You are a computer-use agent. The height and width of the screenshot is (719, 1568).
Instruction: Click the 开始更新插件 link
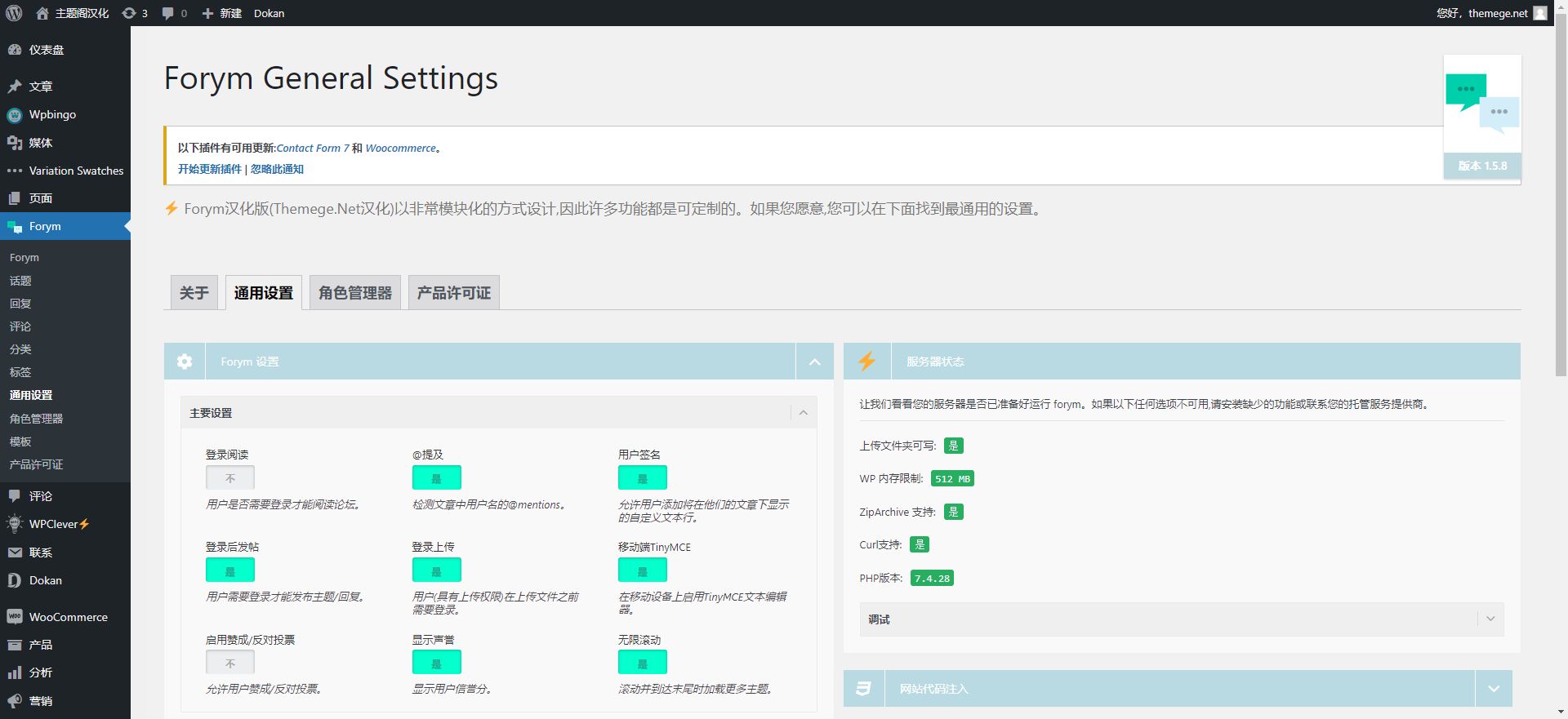[210, 169]
